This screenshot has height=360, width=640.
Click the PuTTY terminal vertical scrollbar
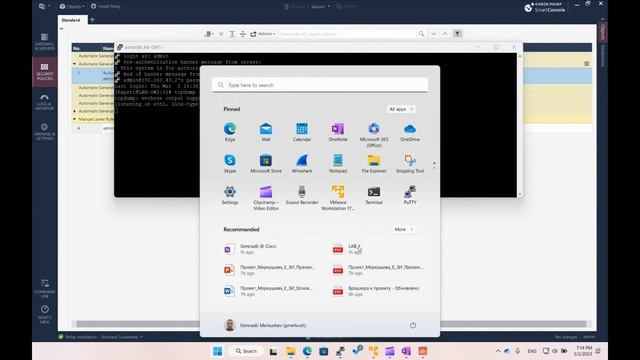pos(520,125)
